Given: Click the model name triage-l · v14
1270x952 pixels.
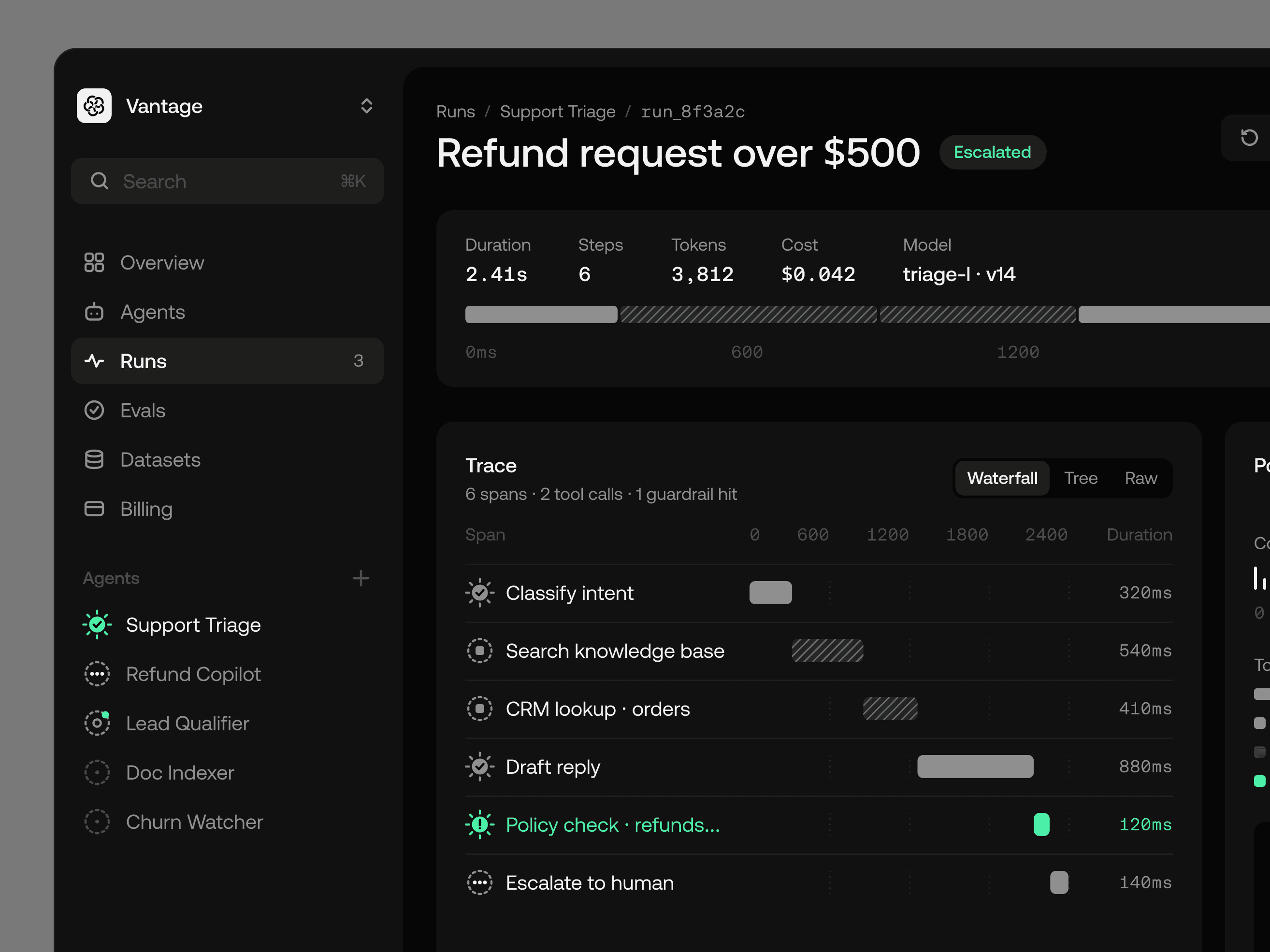Looking at the screenshot, I should click(x=959, y=274).
